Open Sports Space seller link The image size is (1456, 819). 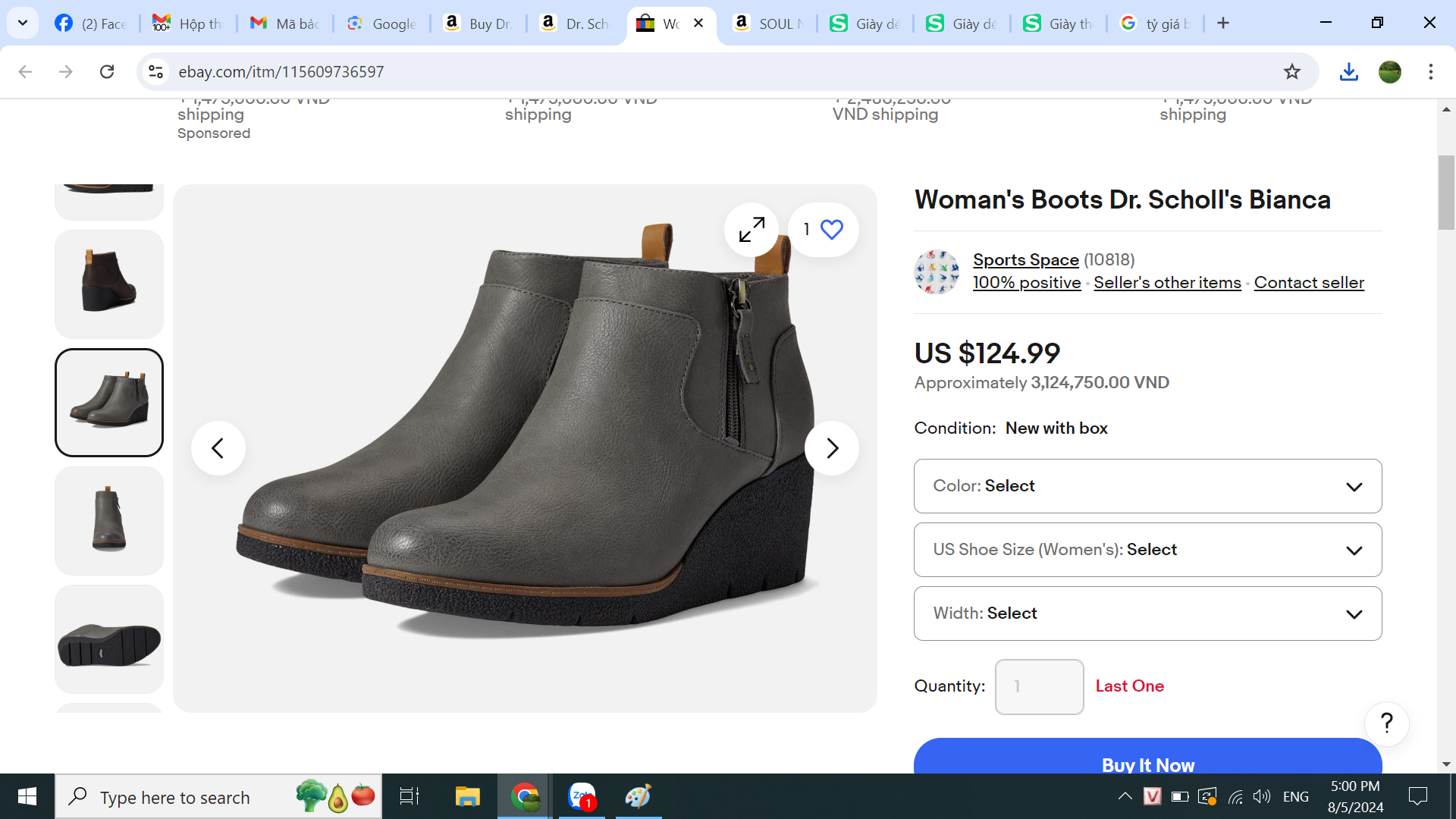(x=1025, y=259)
